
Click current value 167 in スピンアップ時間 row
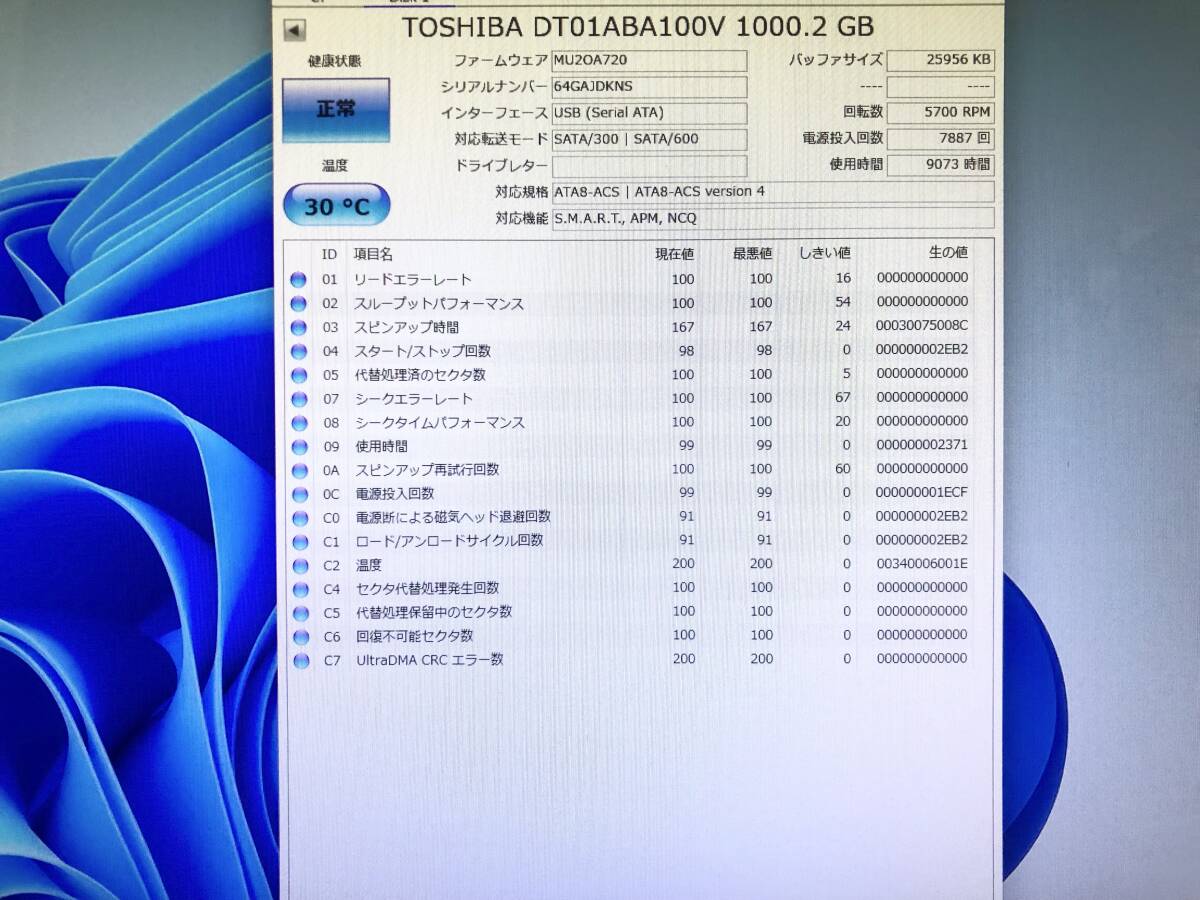point(683,327)
